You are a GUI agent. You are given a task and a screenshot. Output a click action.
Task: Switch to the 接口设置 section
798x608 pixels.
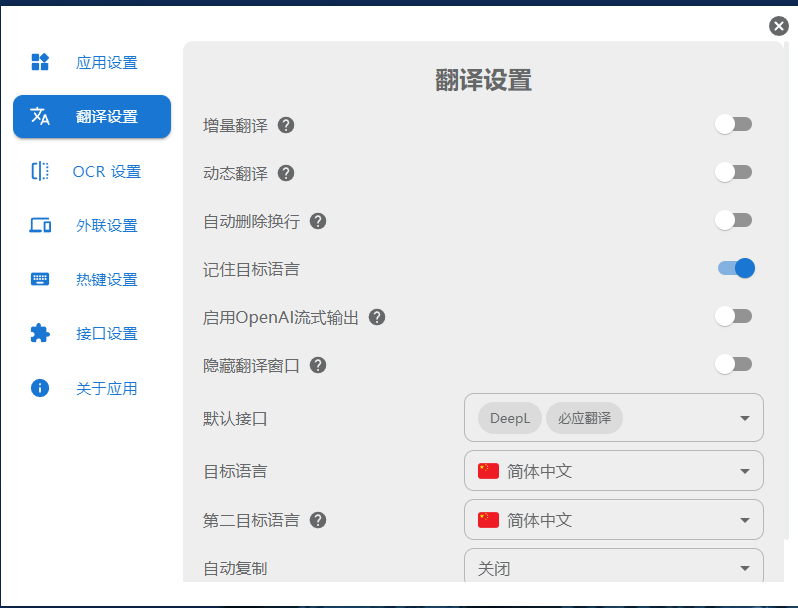coord(92,333)
